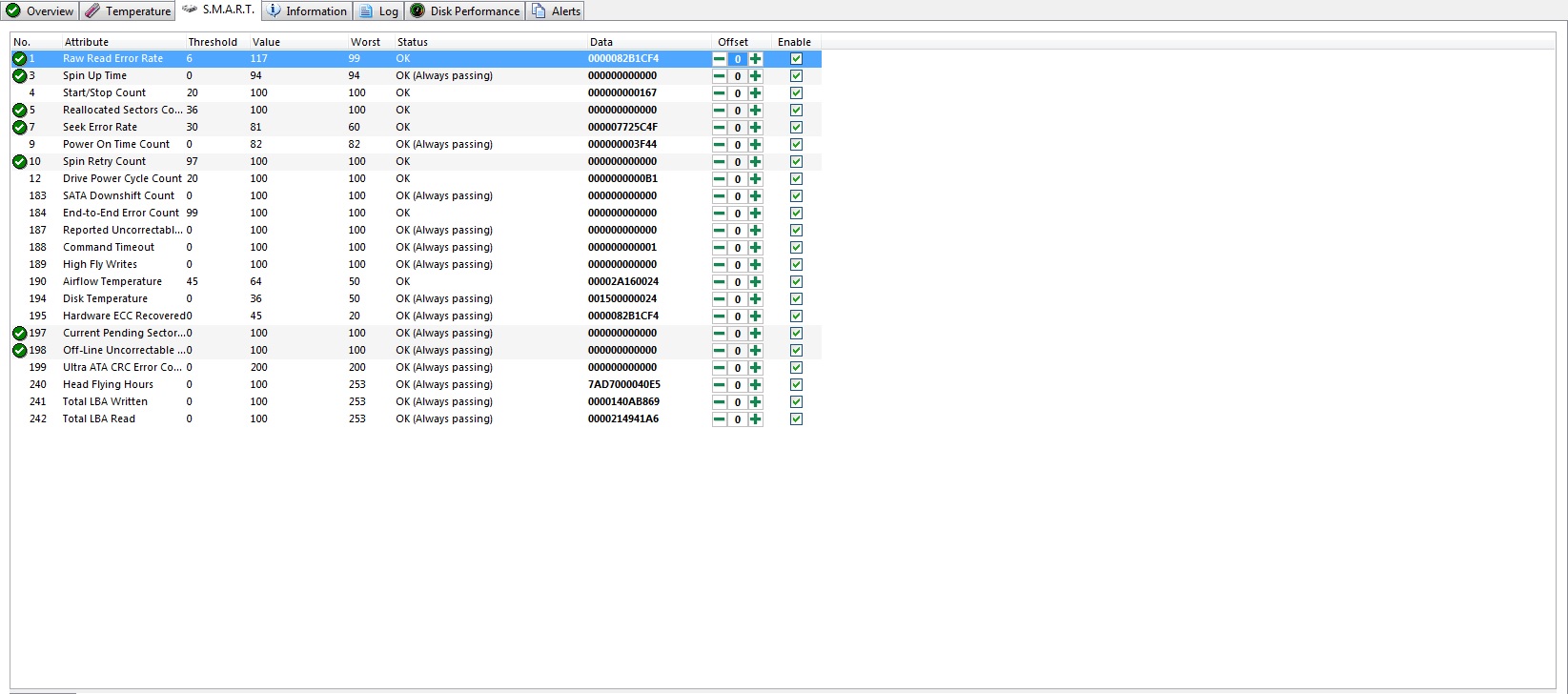Increase offset for Ultra ATA CRC Error
Viewport: 1568px width, 694px height.
756,368
